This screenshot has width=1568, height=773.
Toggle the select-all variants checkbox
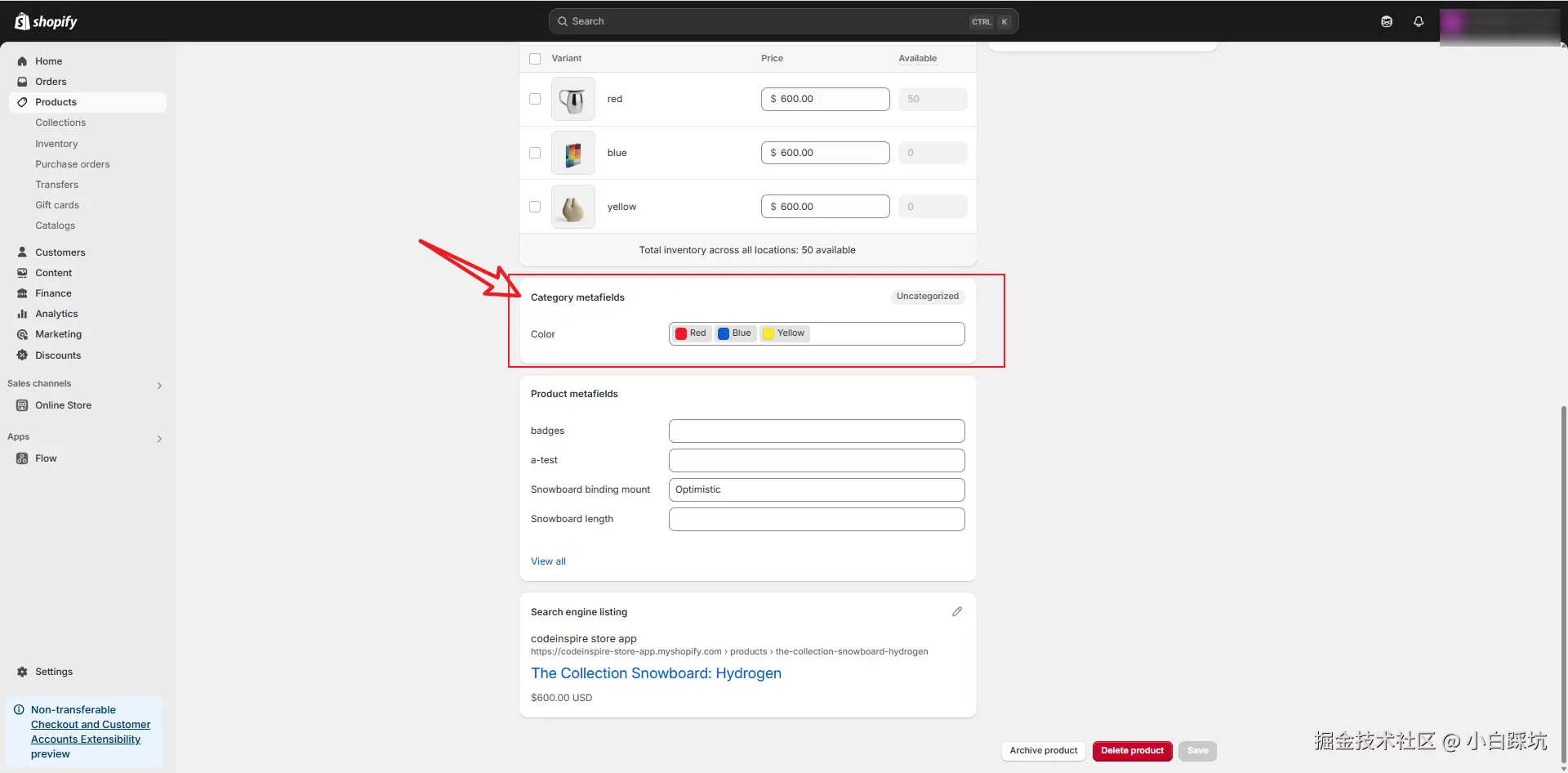[535, 59]
